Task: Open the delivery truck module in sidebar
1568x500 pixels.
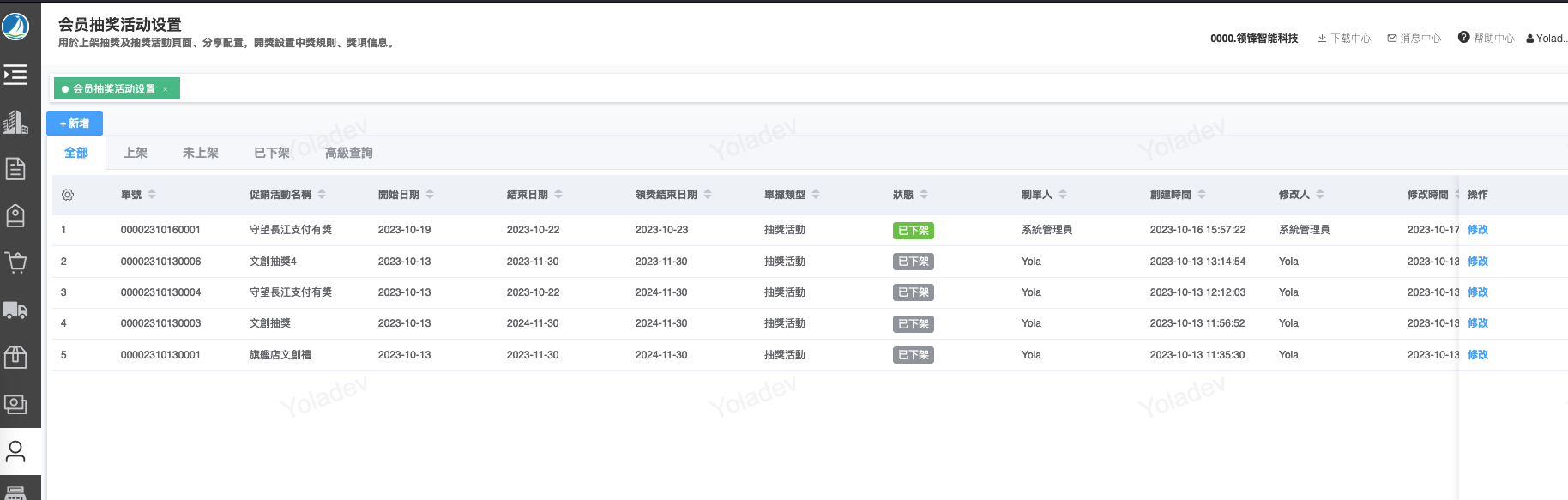Action: 15,310
